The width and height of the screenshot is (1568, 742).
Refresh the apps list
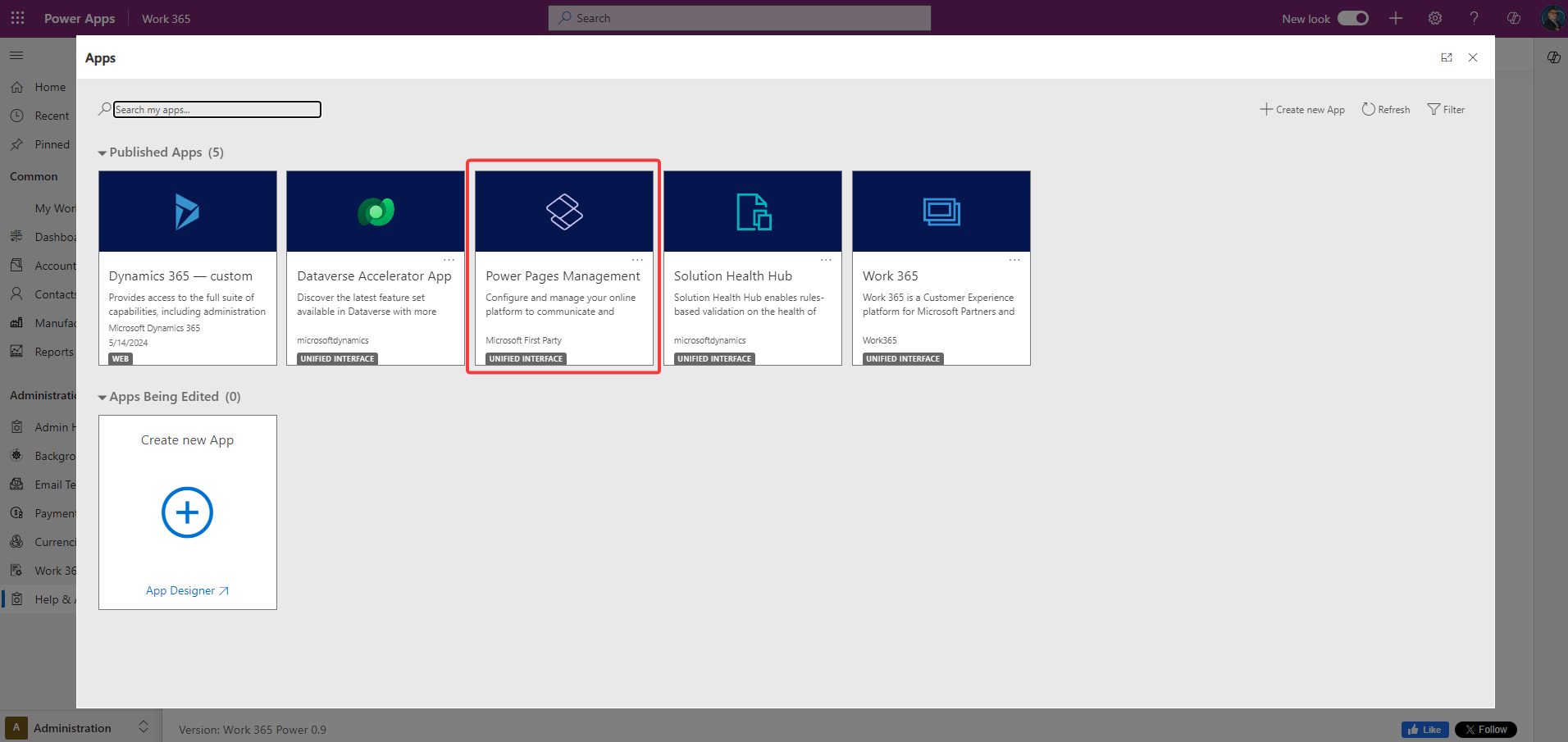(x=1385, y=109)
